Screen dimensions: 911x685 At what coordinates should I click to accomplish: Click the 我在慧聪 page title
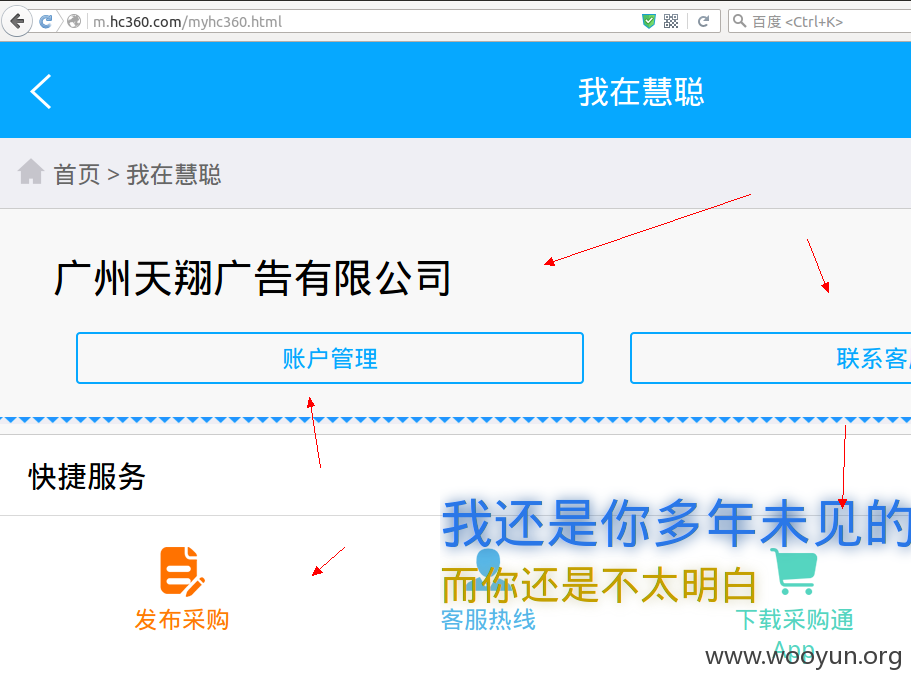pyautogui.click(x=641, y=92)
